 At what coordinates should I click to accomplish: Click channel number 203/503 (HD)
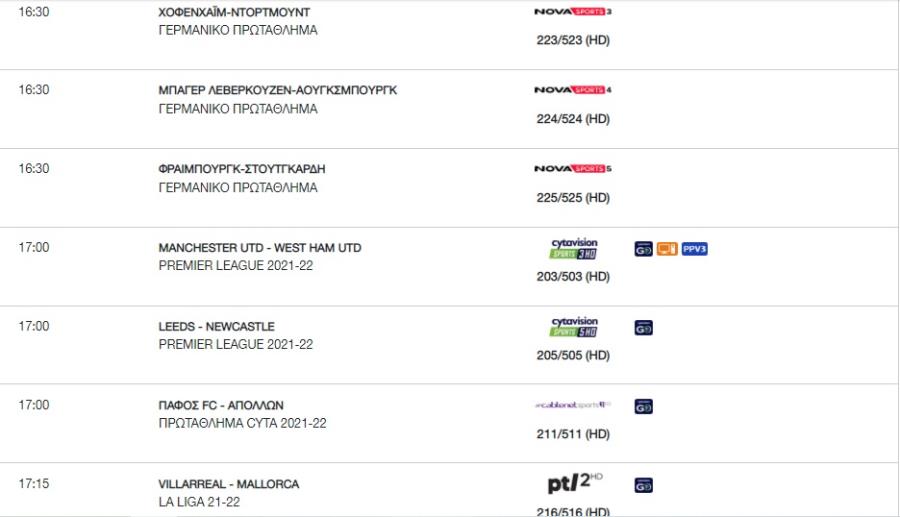coord(573,277)
